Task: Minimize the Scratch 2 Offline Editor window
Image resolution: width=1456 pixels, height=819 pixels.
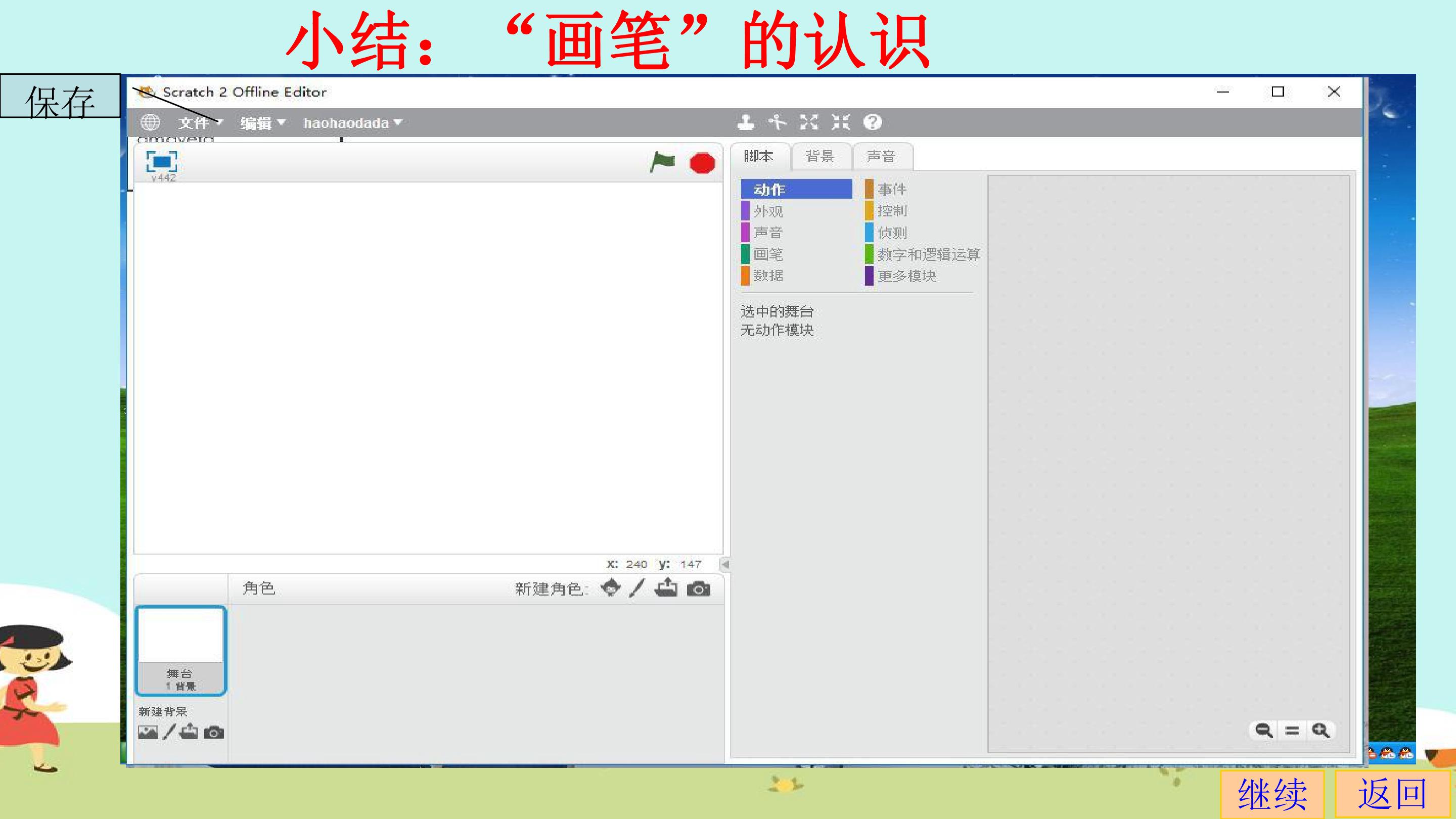Action: (1222, 92)
